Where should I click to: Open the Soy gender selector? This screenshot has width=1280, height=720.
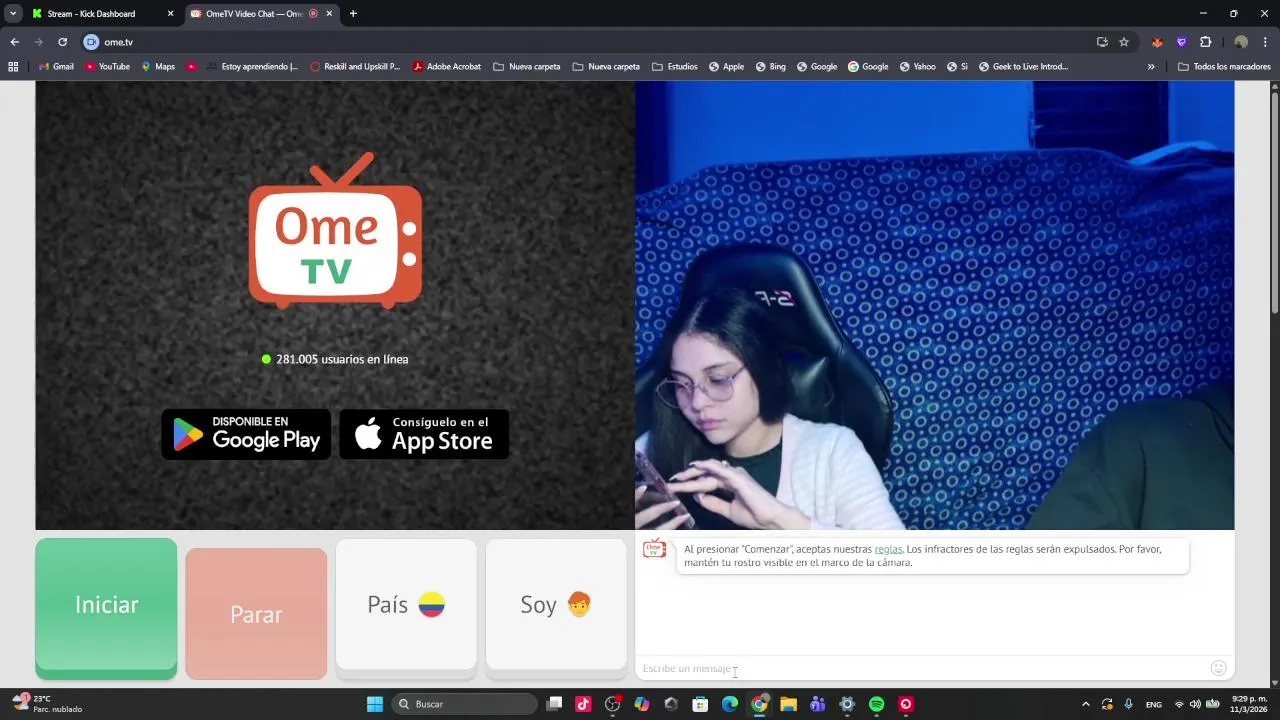pyautogui.click(x=556, y=604)
